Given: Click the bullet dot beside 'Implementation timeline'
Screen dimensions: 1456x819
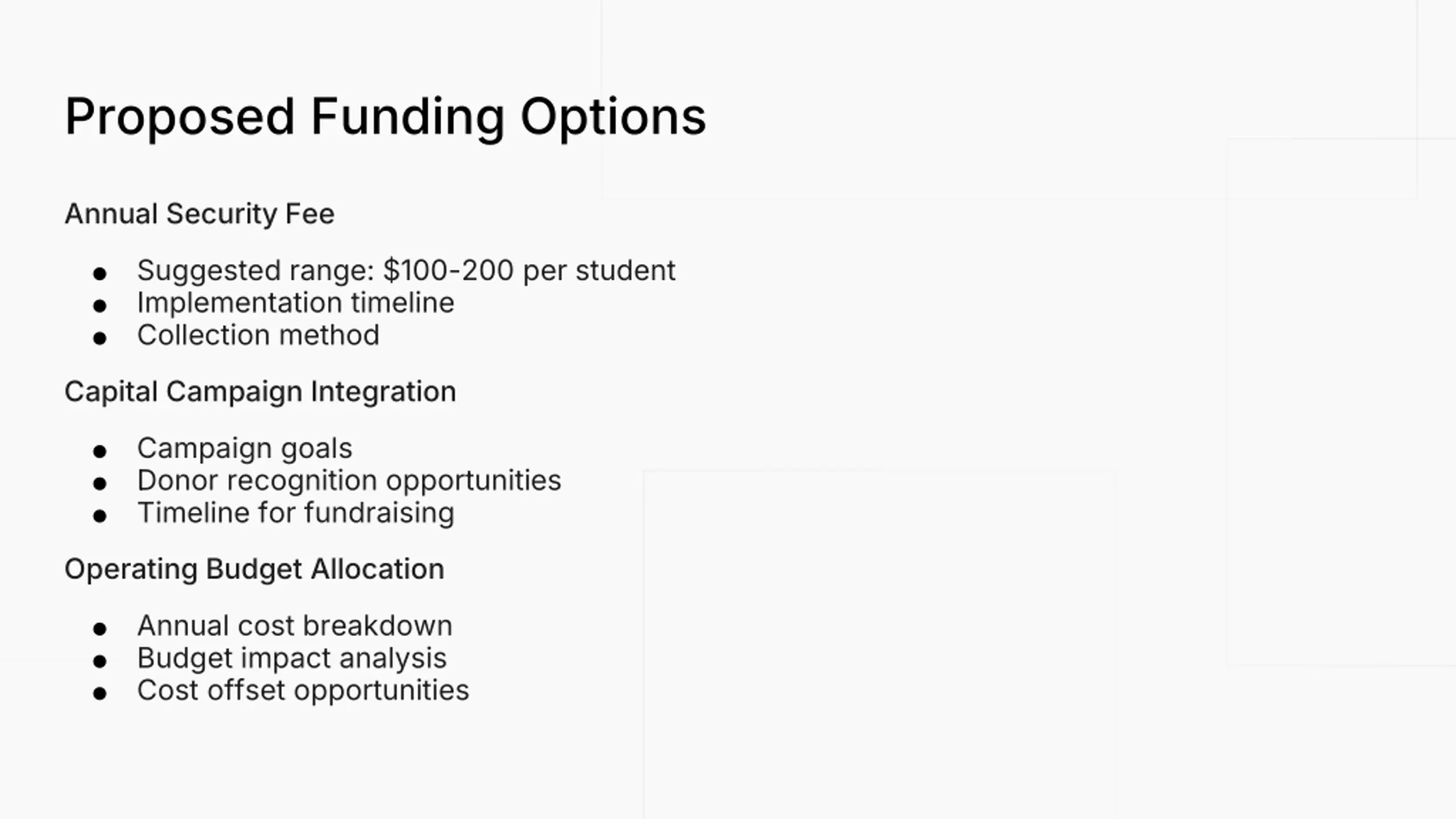Looking at the screenshot, I should (x=100, y=306).
